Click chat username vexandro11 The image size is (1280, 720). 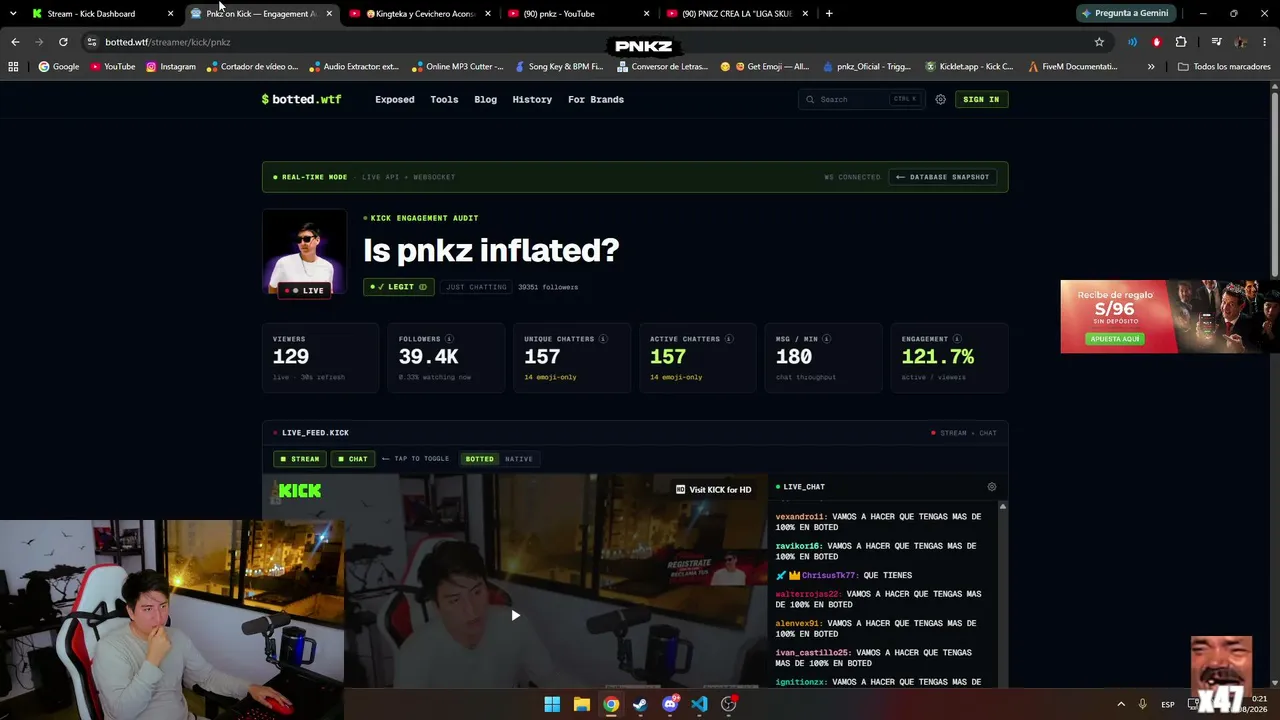pyautogui.click(x=801, y=517)
